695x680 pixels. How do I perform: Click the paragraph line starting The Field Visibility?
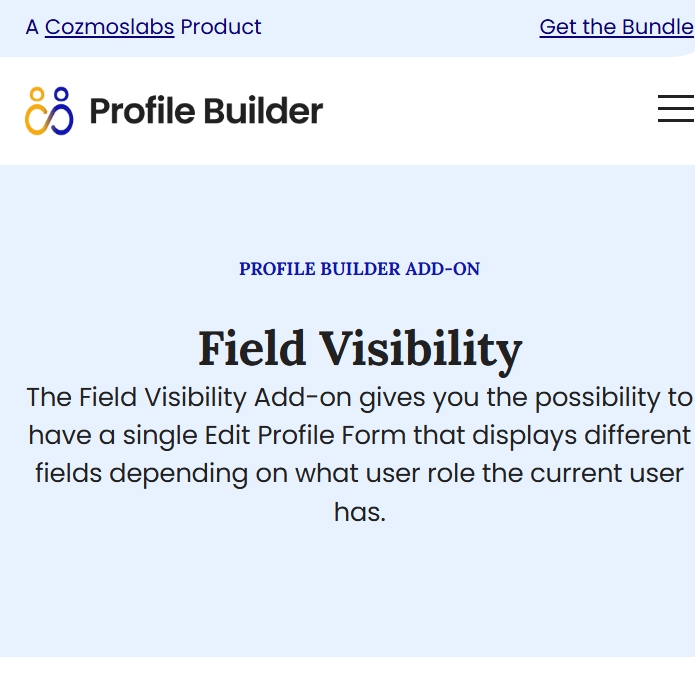click(x=359, y=398)
